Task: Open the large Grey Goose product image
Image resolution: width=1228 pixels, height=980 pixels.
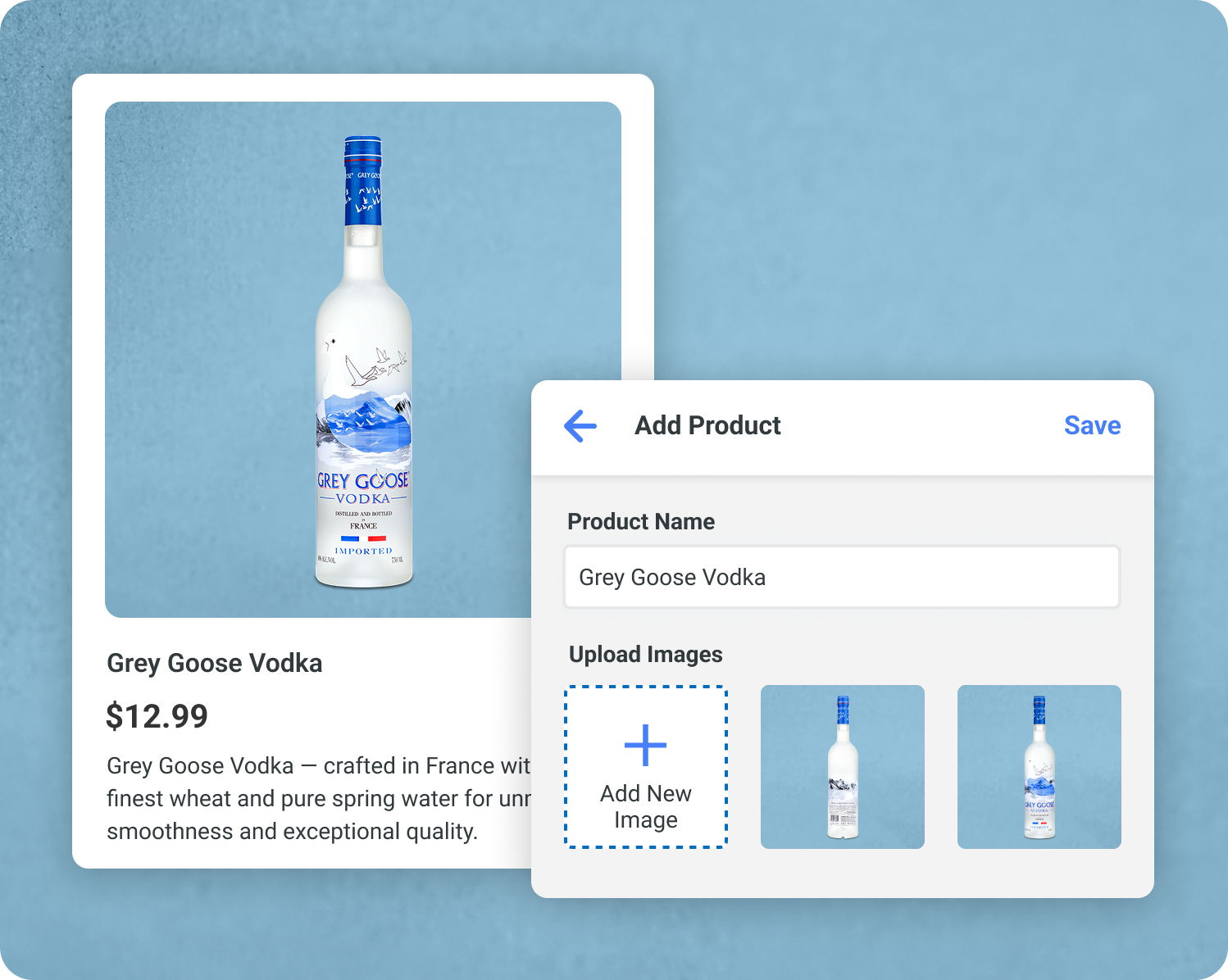Action: point(363,360)
